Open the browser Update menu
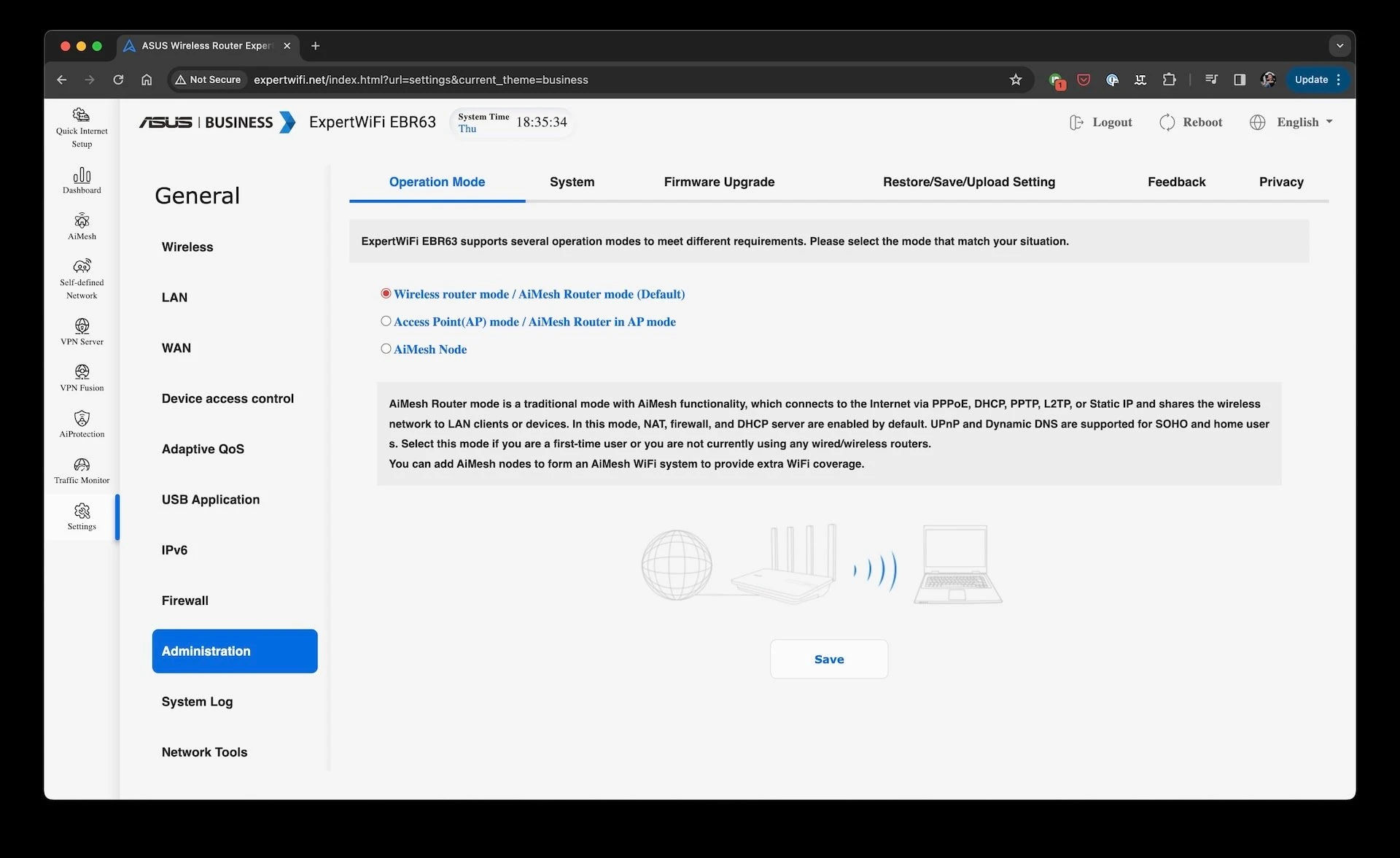The width and height of the screenshot is (1400, 858). click(1318, 80)
